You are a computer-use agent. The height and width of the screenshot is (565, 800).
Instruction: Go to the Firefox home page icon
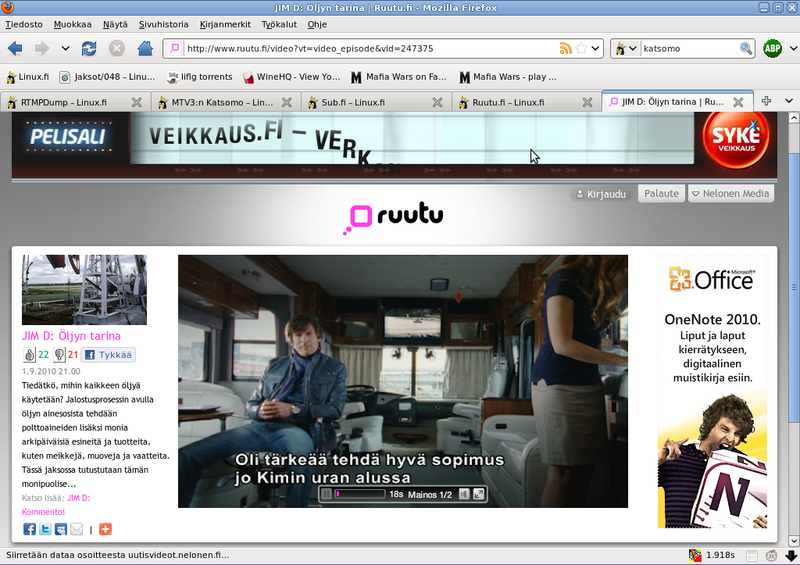[x=145, y=48]
